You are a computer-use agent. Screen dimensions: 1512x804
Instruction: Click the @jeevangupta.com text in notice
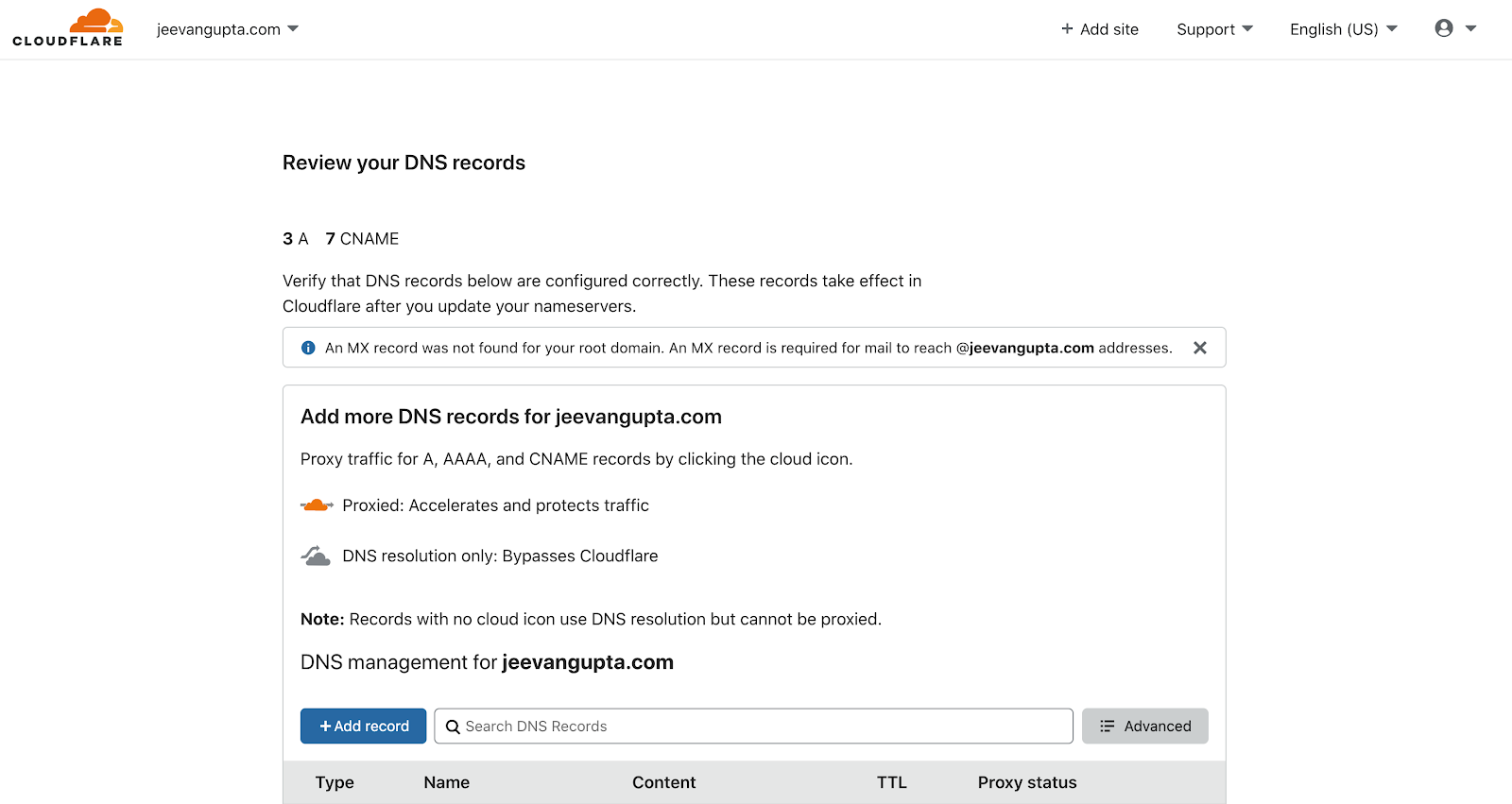1025,348
